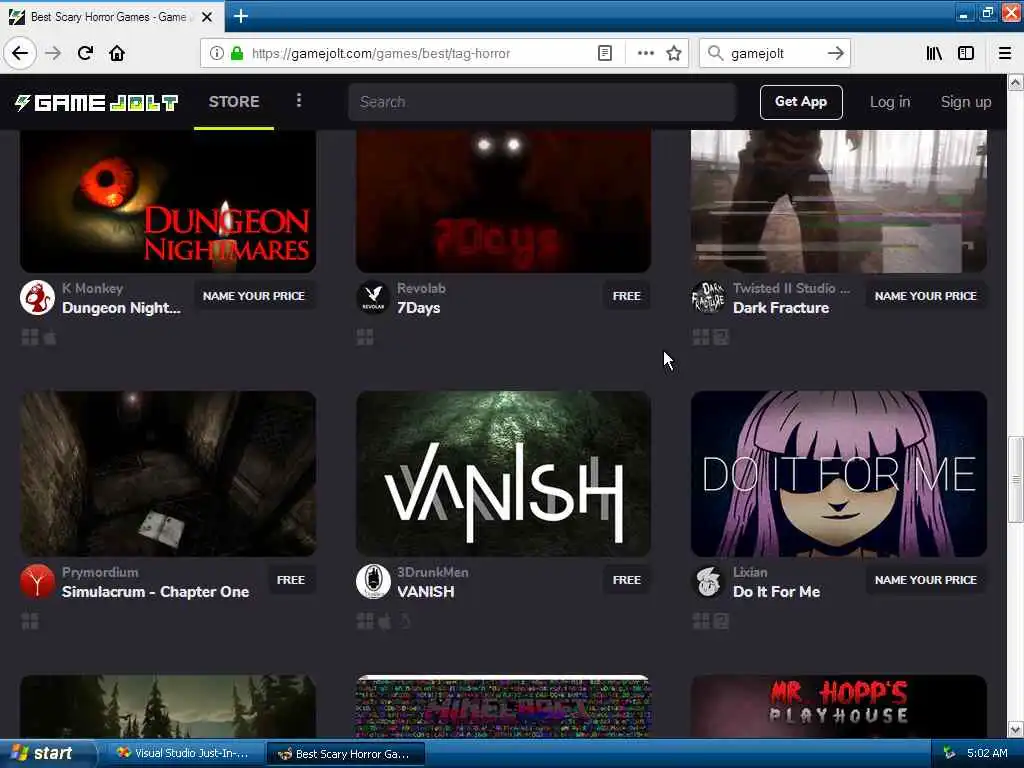Click Twisted II Studio developer avatar
The image size is (1024, 768).
pos(709,298)
